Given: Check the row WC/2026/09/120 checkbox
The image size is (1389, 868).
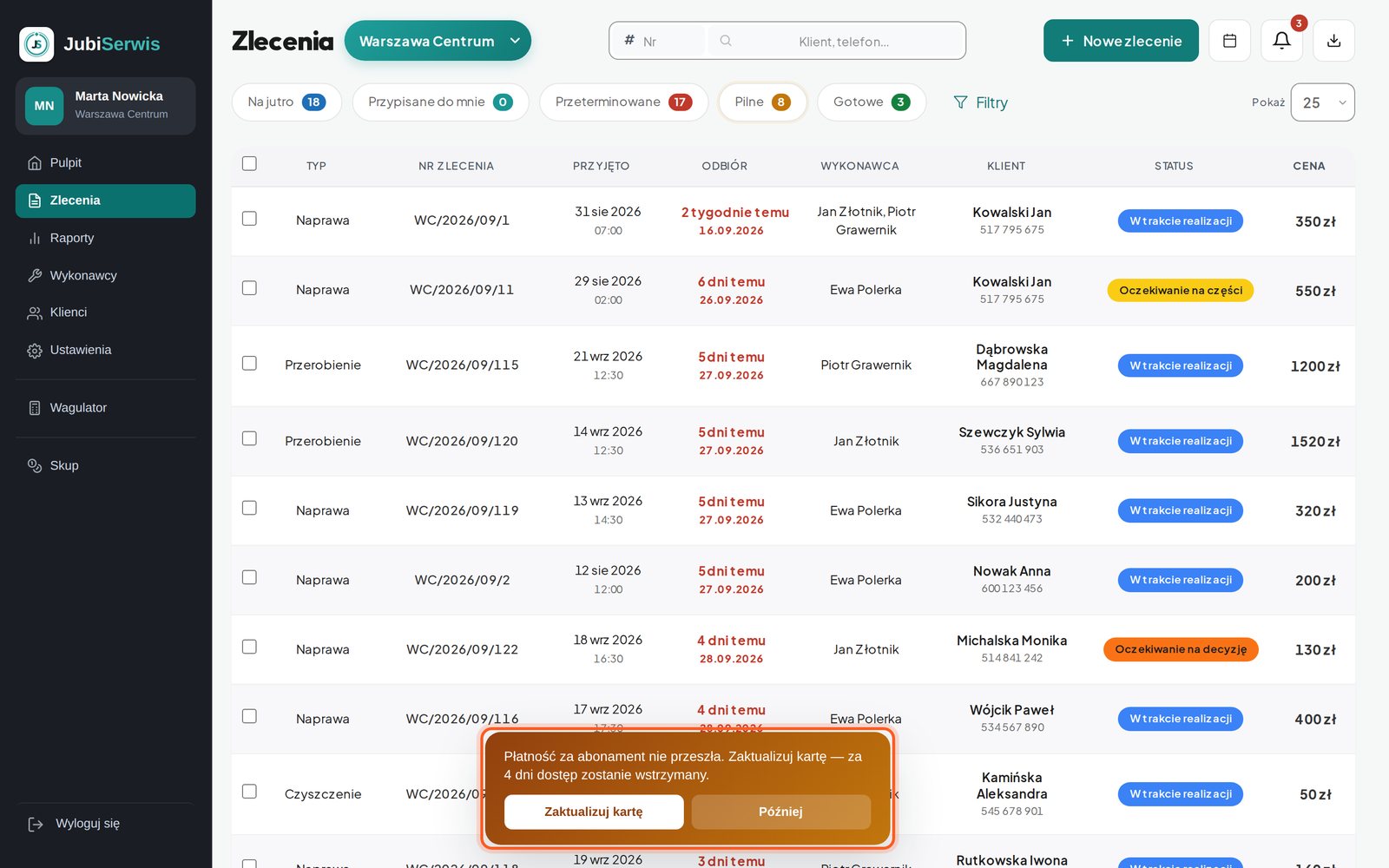Looking at the screenshot, I should click(249, 438).
